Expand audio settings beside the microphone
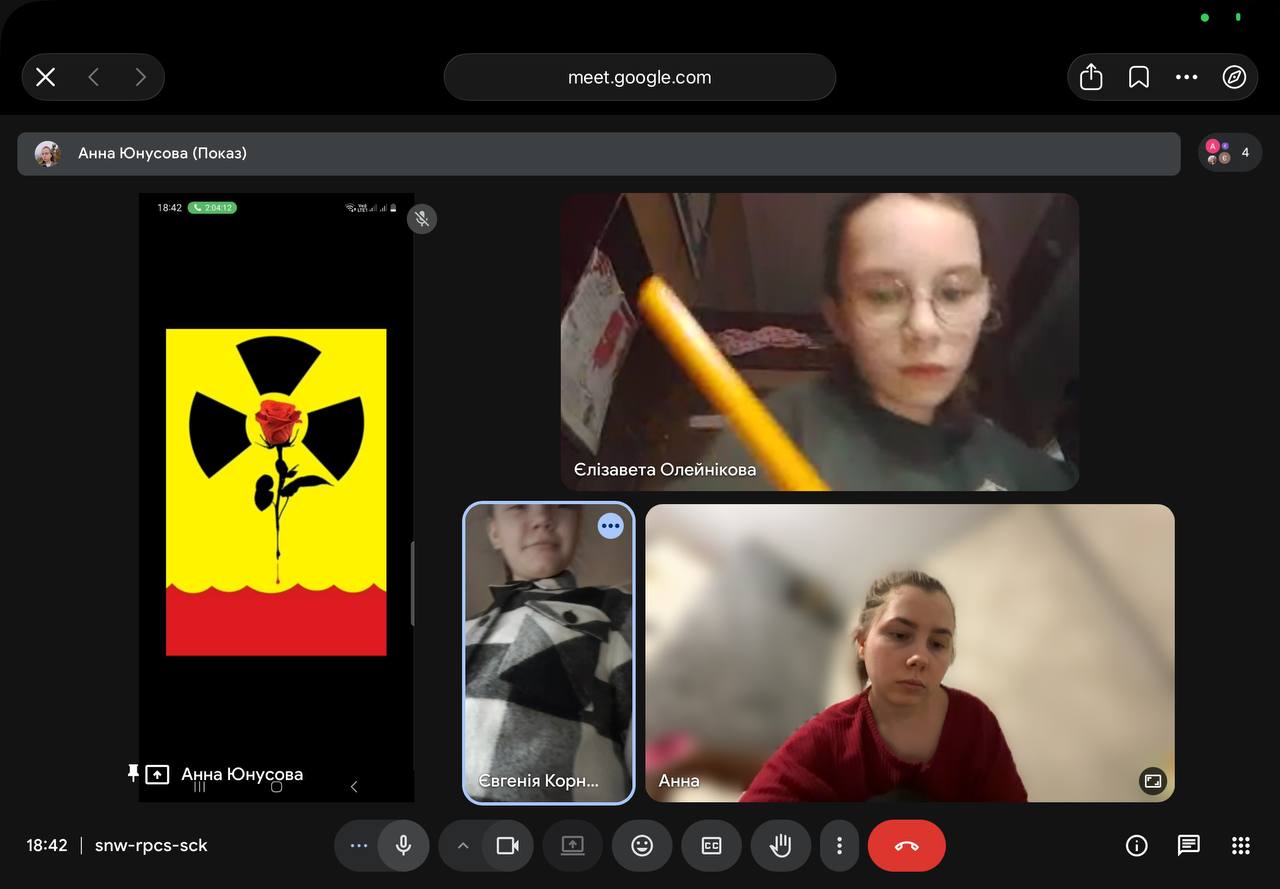The width and height of the screenshot is (1280, 889). click(358, 846)
